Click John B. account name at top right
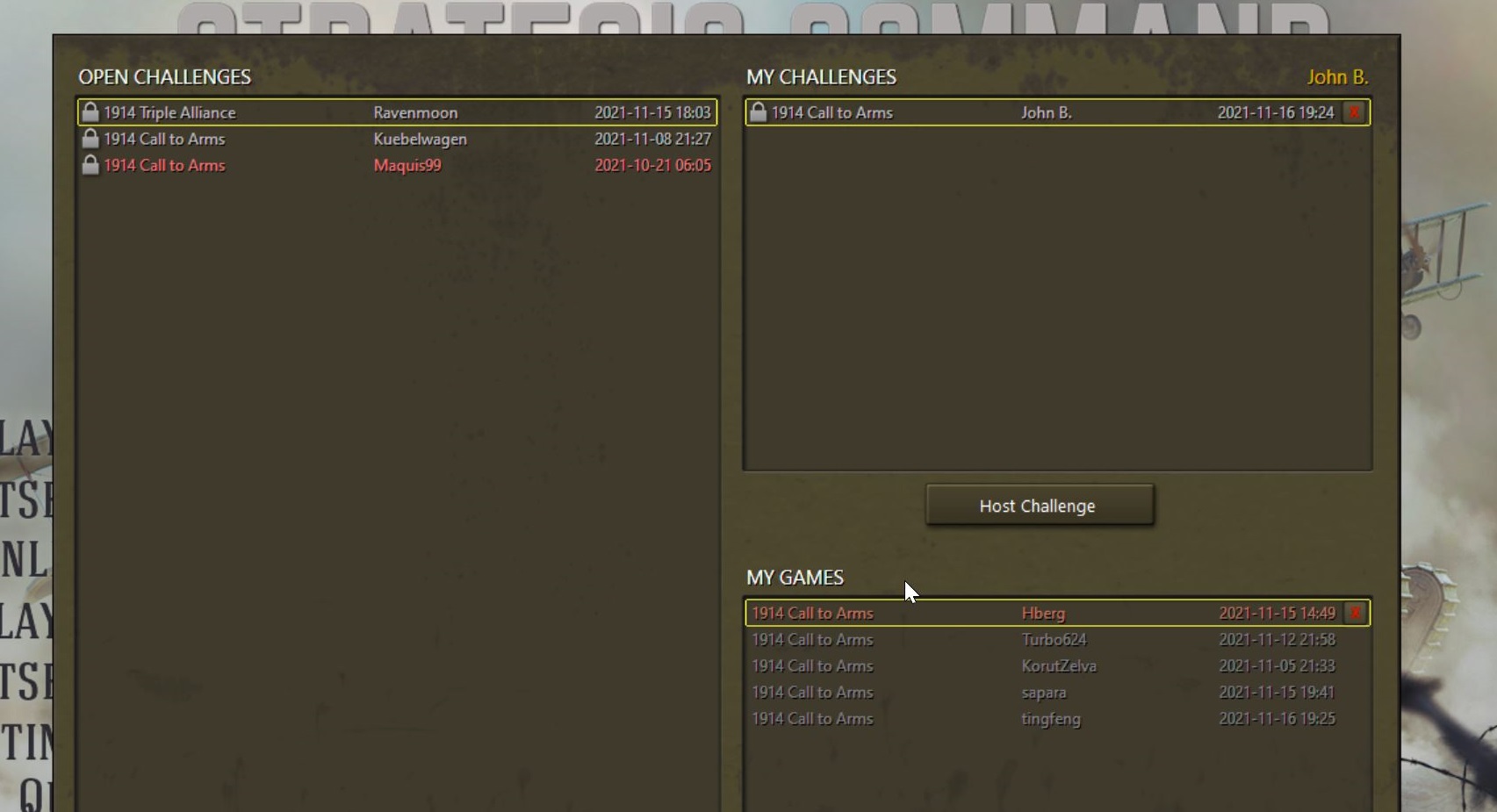 (x=1337, y=77)
